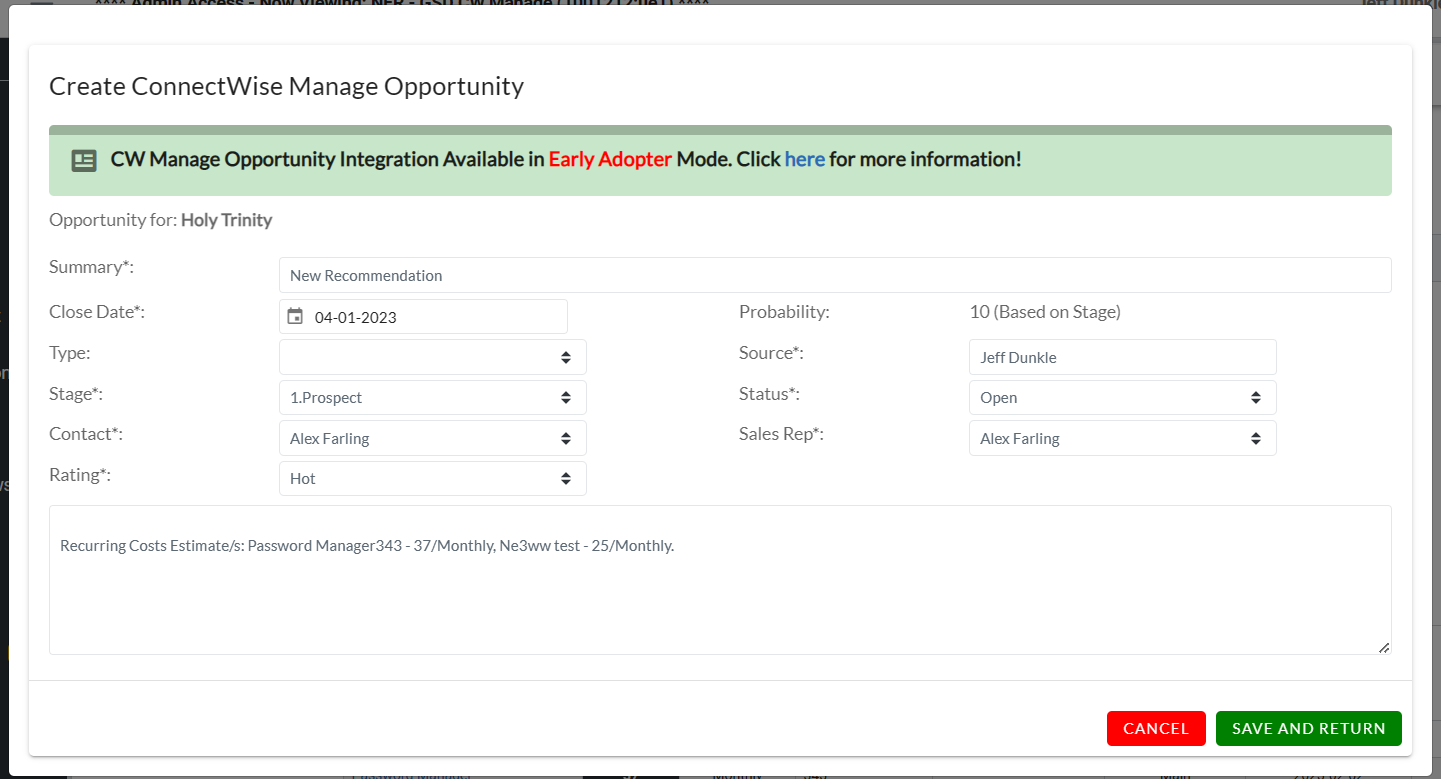Click the 'Probability:' label
Screen dimensions: 1441x779
pos(784,312)
